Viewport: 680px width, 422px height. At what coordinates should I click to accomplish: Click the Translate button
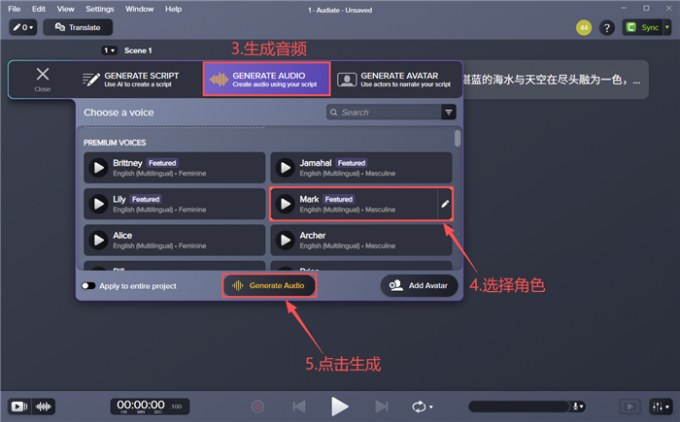pyautogui.click(x=78, y=27)
